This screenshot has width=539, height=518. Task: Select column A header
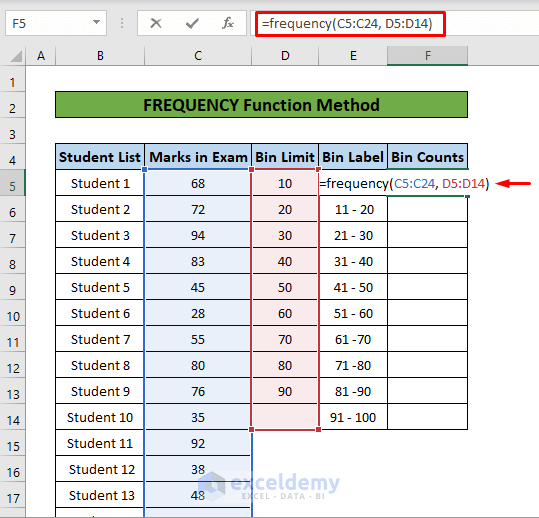click(x=41, y=56)
